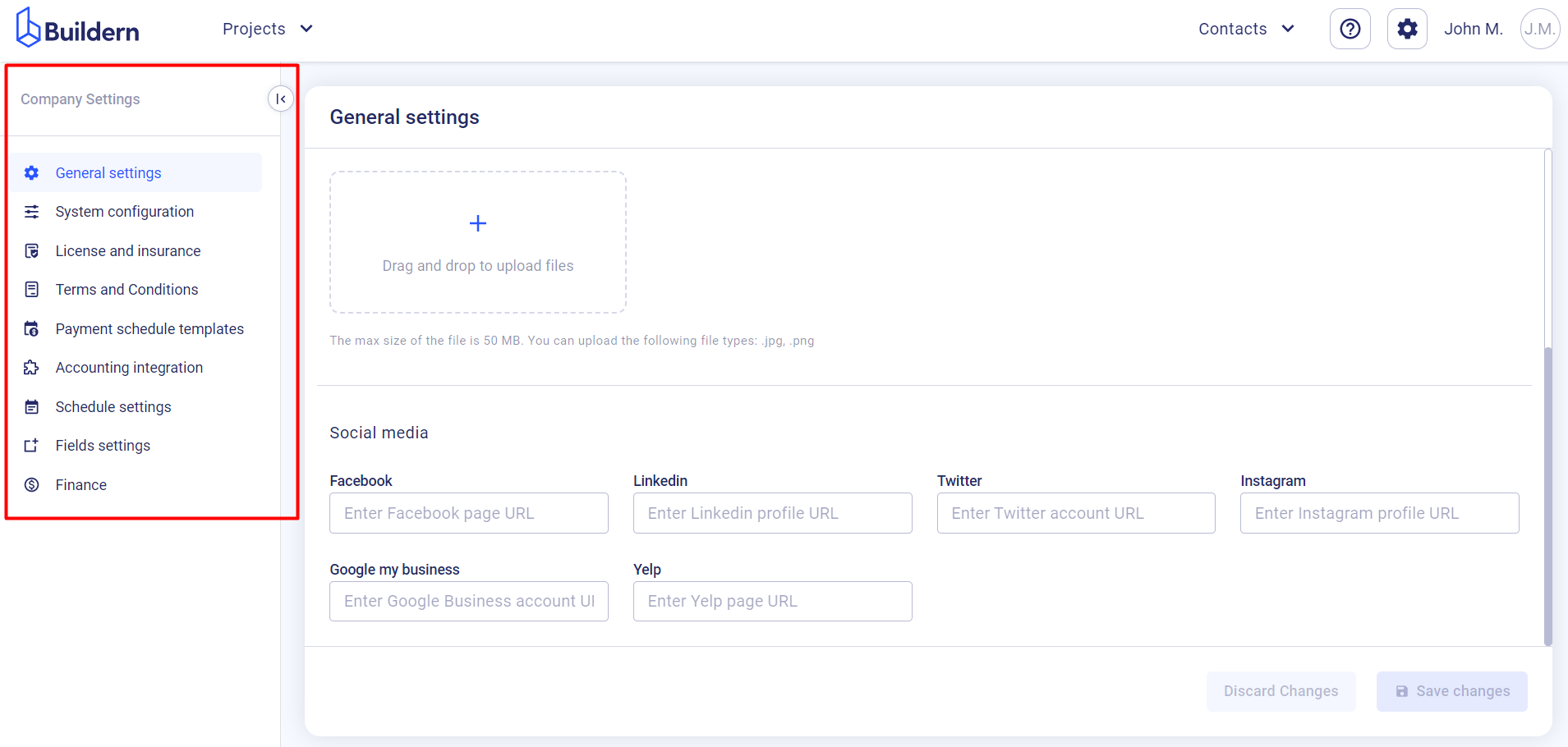This screenshot has height=747, width=1568.
Task: Expand the Projects dropdown menu
Action: pos(268,28)
